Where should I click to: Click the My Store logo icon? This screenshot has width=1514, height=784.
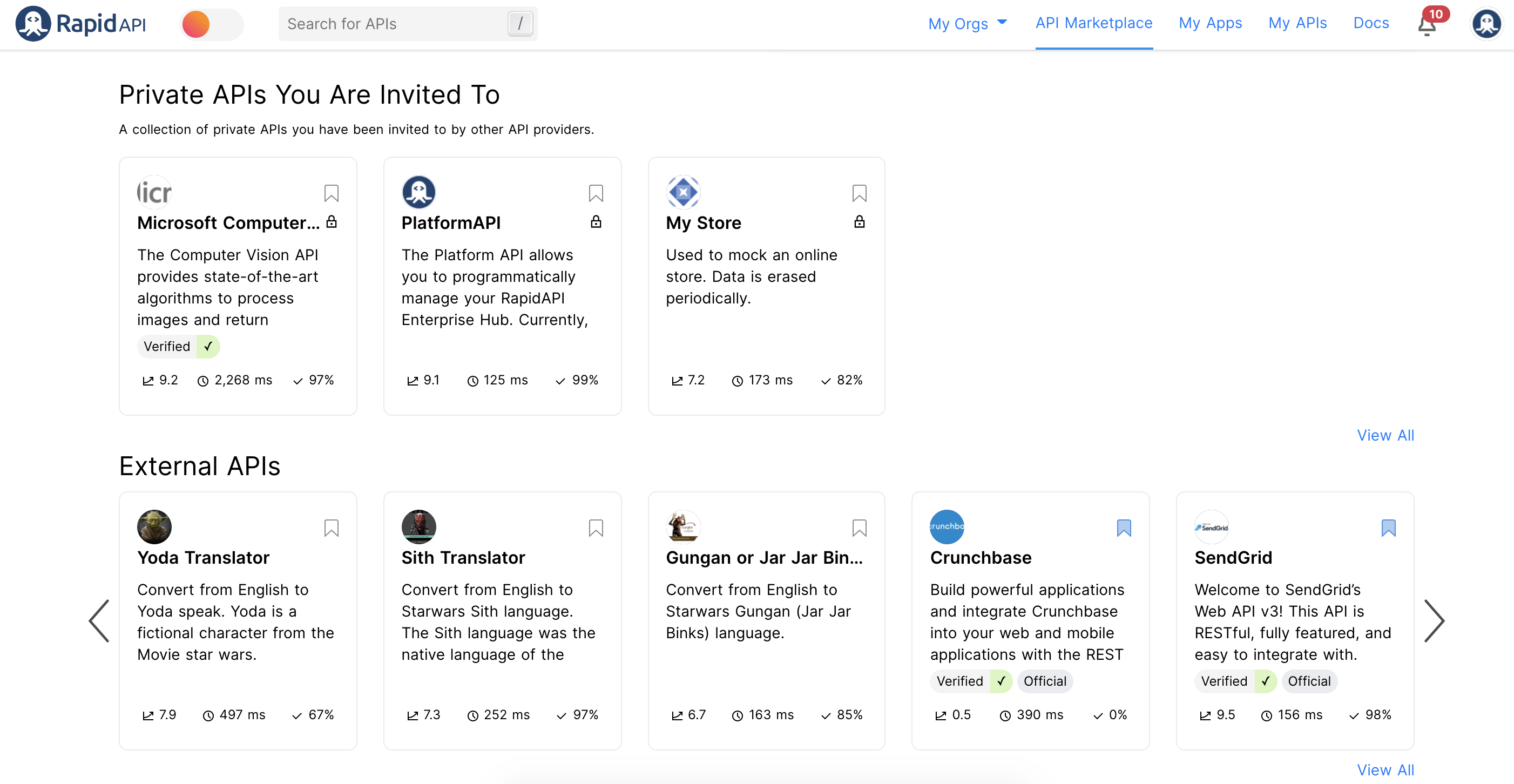682,192
